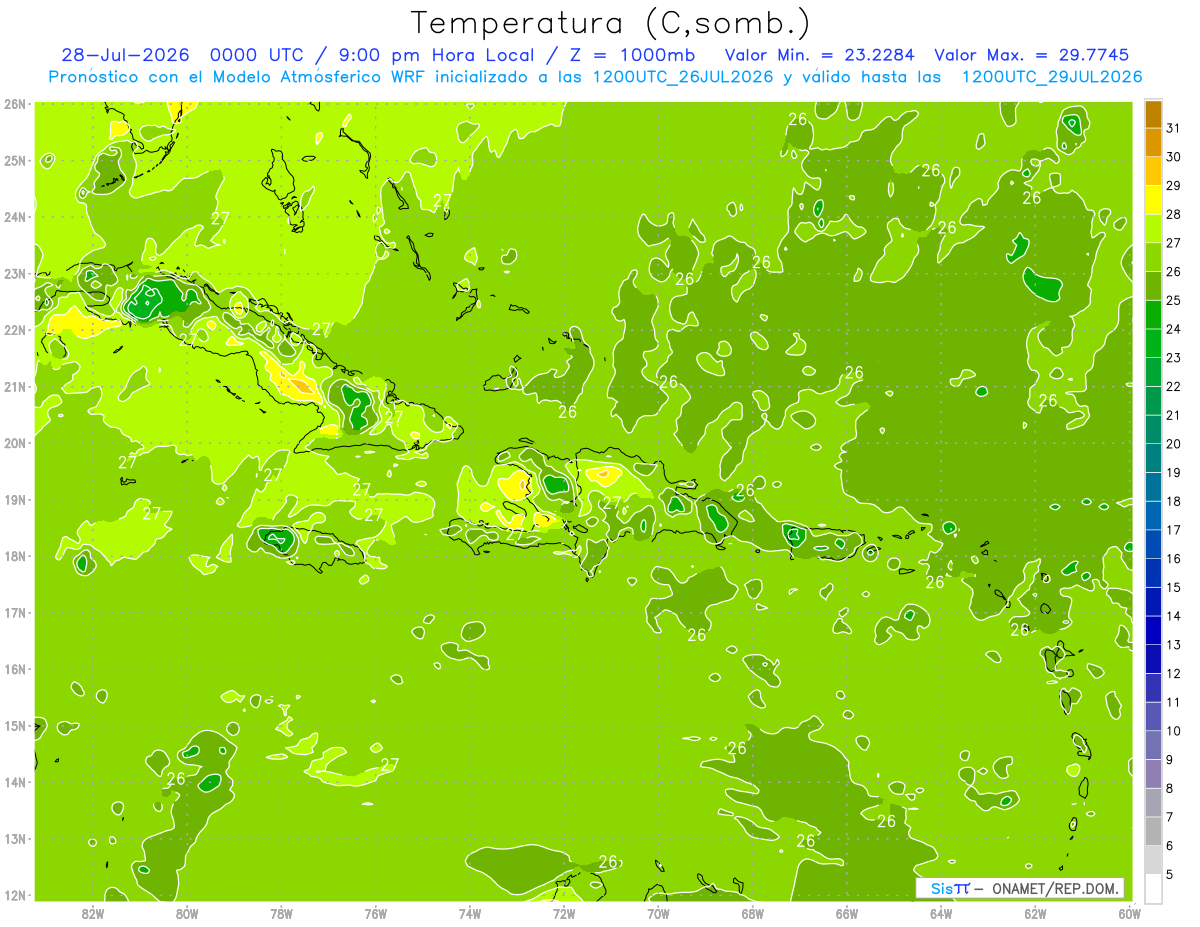Viewport: 1200px width, 927px height.
Task: Click the 'ONAMET/REP.DOM.' credit label
Action: coord(1057,888)
